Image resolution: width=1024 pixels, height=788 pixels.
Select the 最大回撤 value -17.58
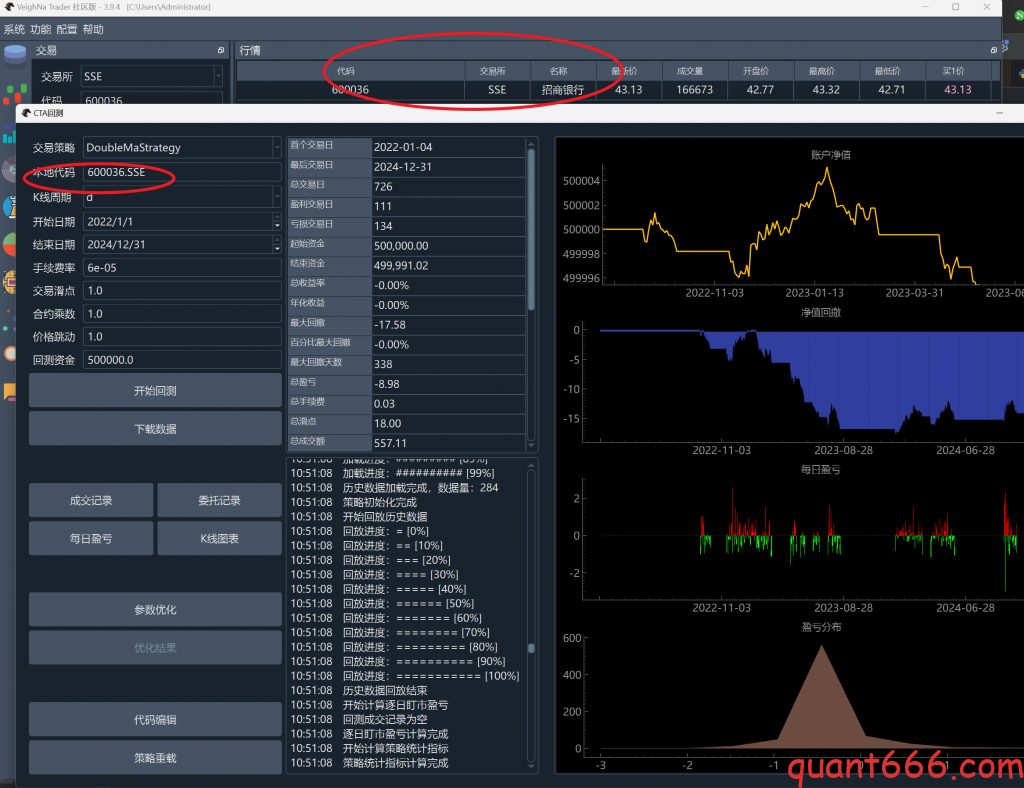pos(448,324)
